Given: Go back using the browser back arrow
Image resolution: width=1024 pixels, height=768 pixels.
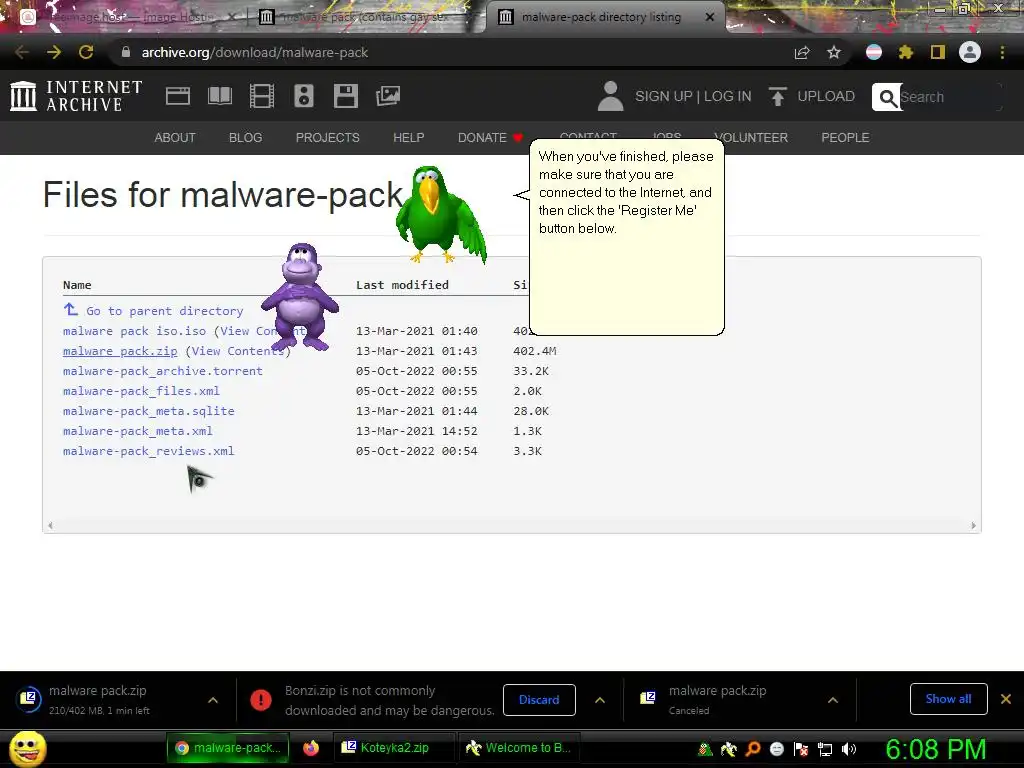Looking at the screenshot, I should click(22, 52).
